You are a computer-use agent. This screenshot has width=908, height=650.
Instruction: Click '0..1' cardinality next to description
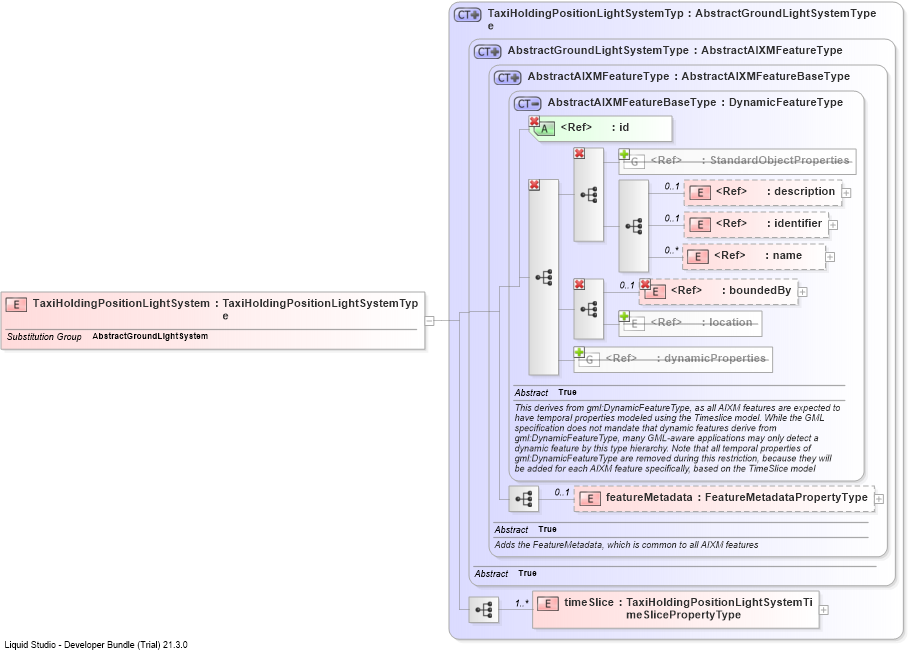[672, 187]
